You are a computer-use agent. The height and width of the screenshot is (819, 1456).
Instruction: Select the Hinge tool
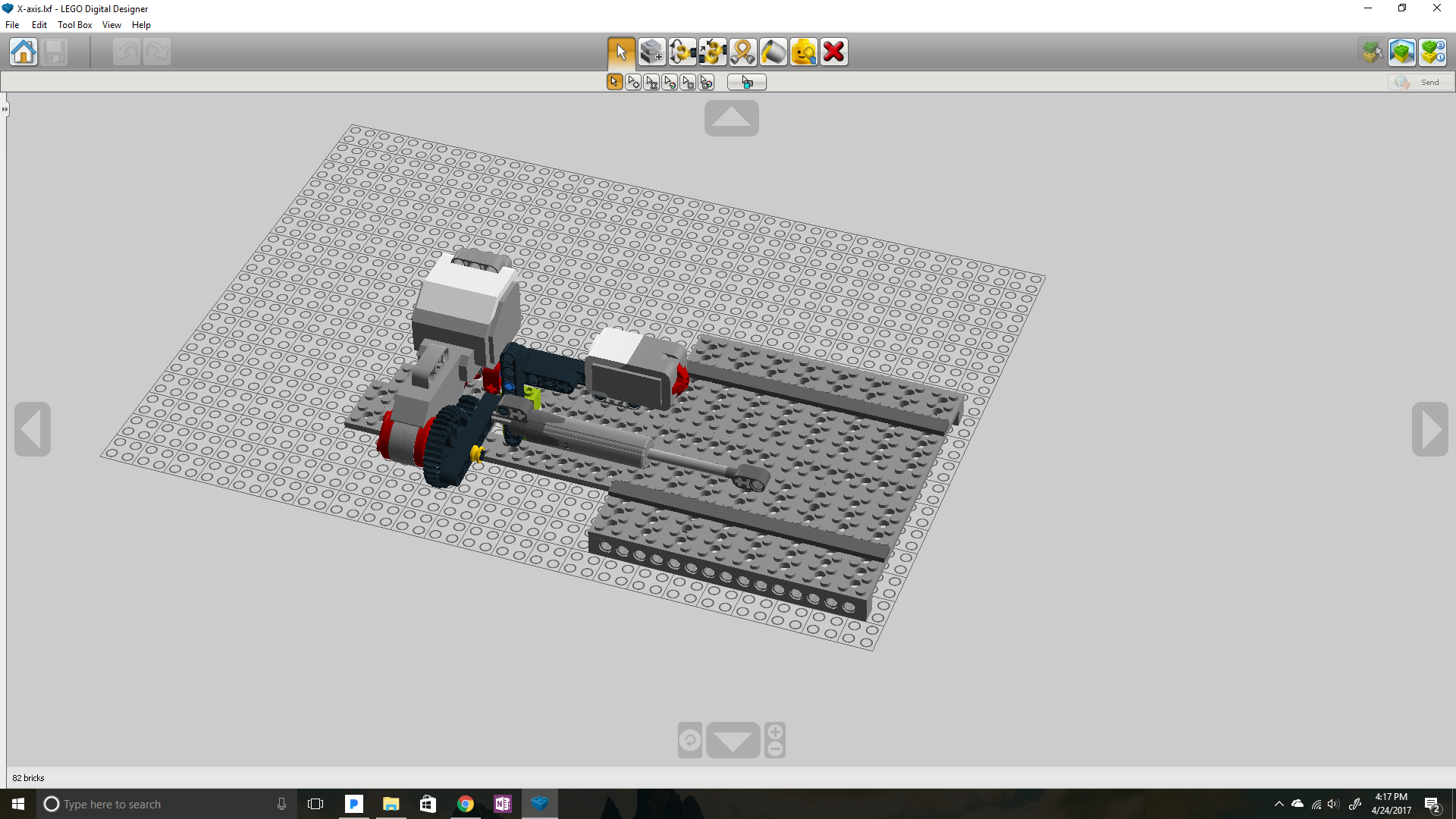[x=682, y=52]
